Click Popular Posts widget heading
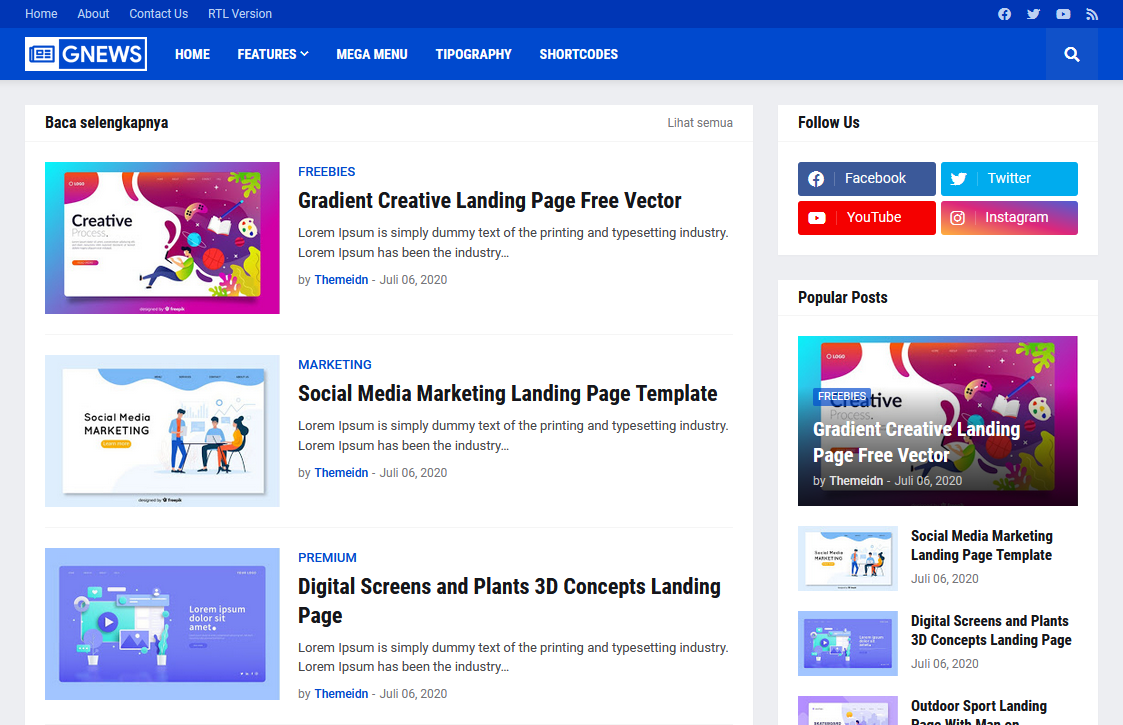1123x725 pixels. (x=842, y=297)
